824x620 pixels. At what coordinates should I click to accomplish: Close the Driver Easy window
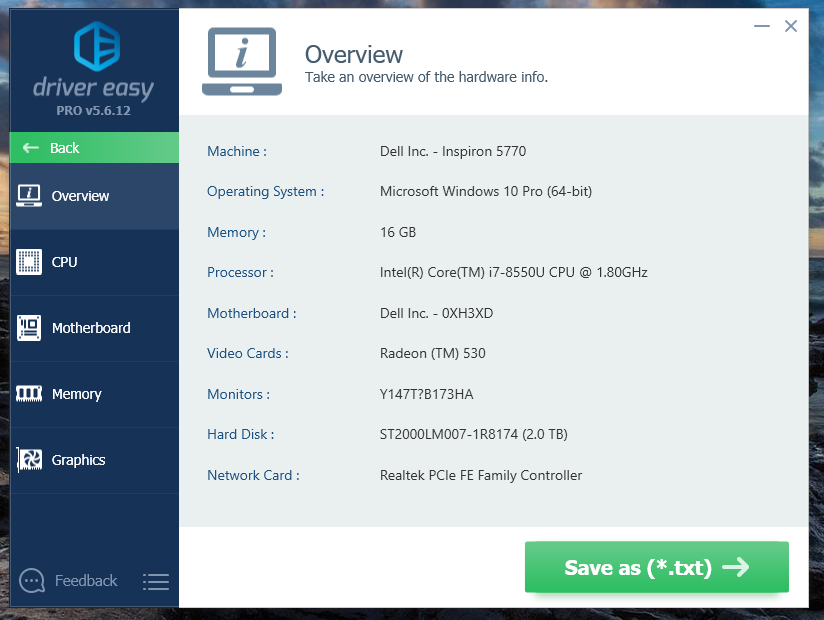790,26
